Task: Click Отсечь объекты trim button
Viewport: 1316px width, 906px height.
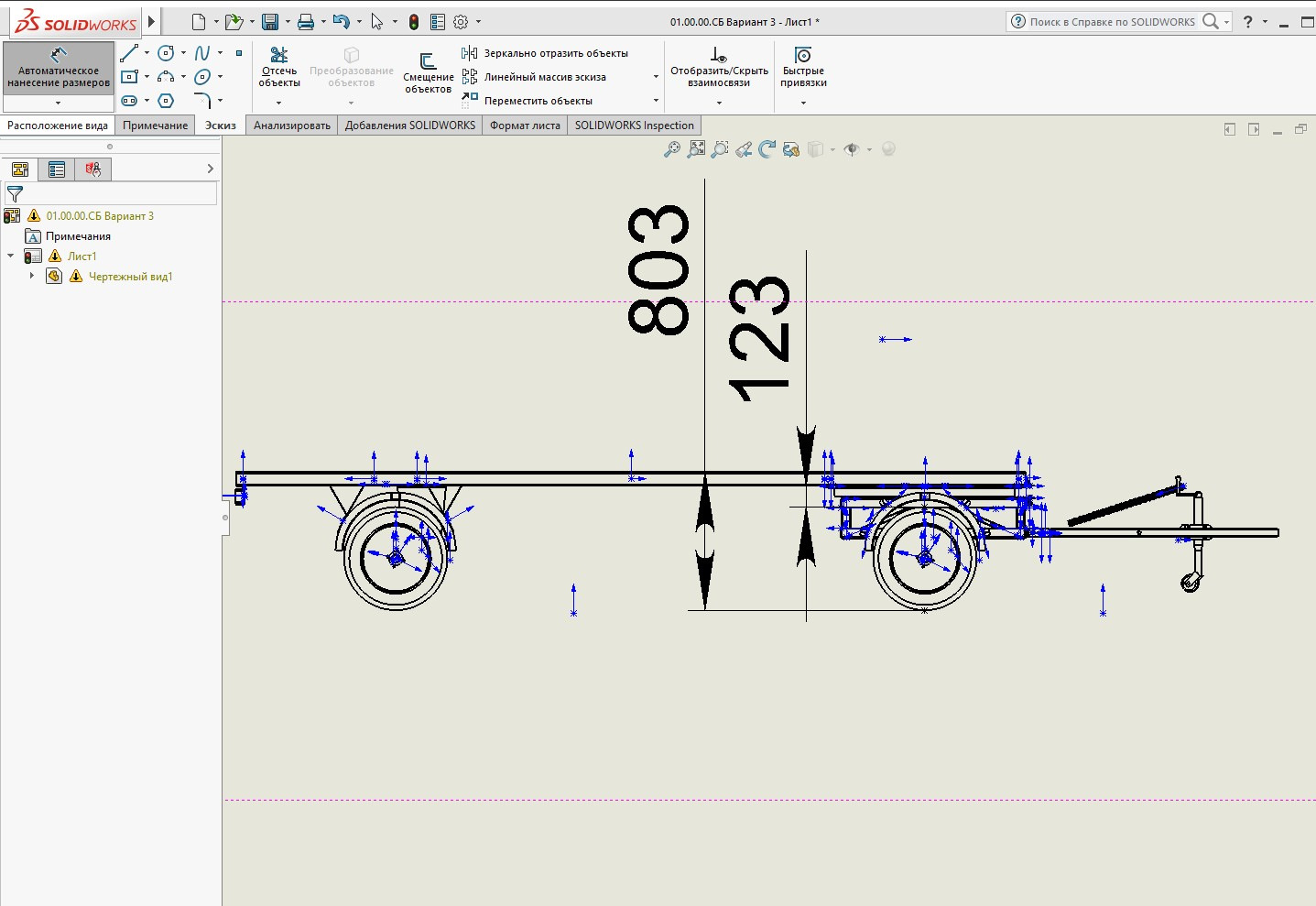Action: tap(279, 68)
